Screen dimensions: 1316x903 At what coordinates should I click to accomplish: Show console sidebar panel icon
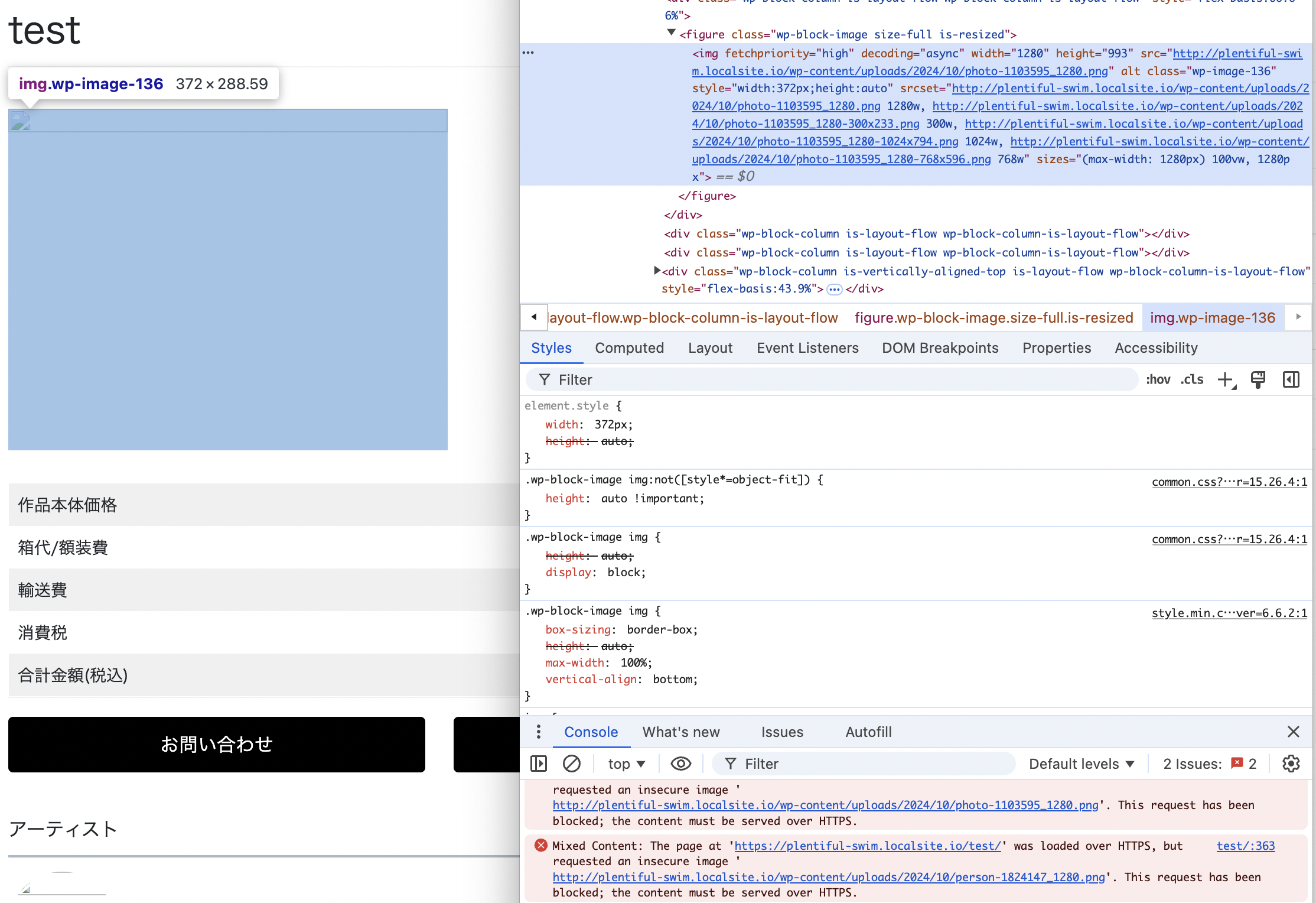(x=539, y=764)
